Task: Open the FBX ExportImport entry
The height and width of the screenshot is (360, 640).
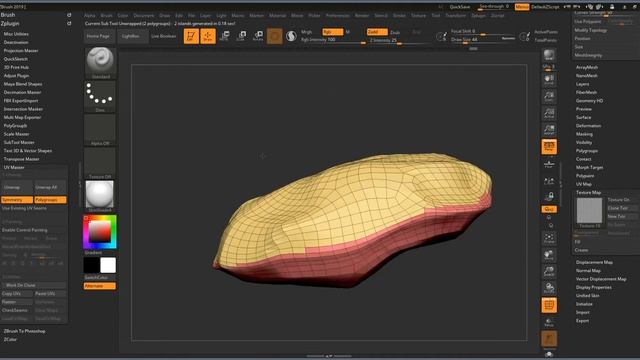Action: click(x=21, y=101)
